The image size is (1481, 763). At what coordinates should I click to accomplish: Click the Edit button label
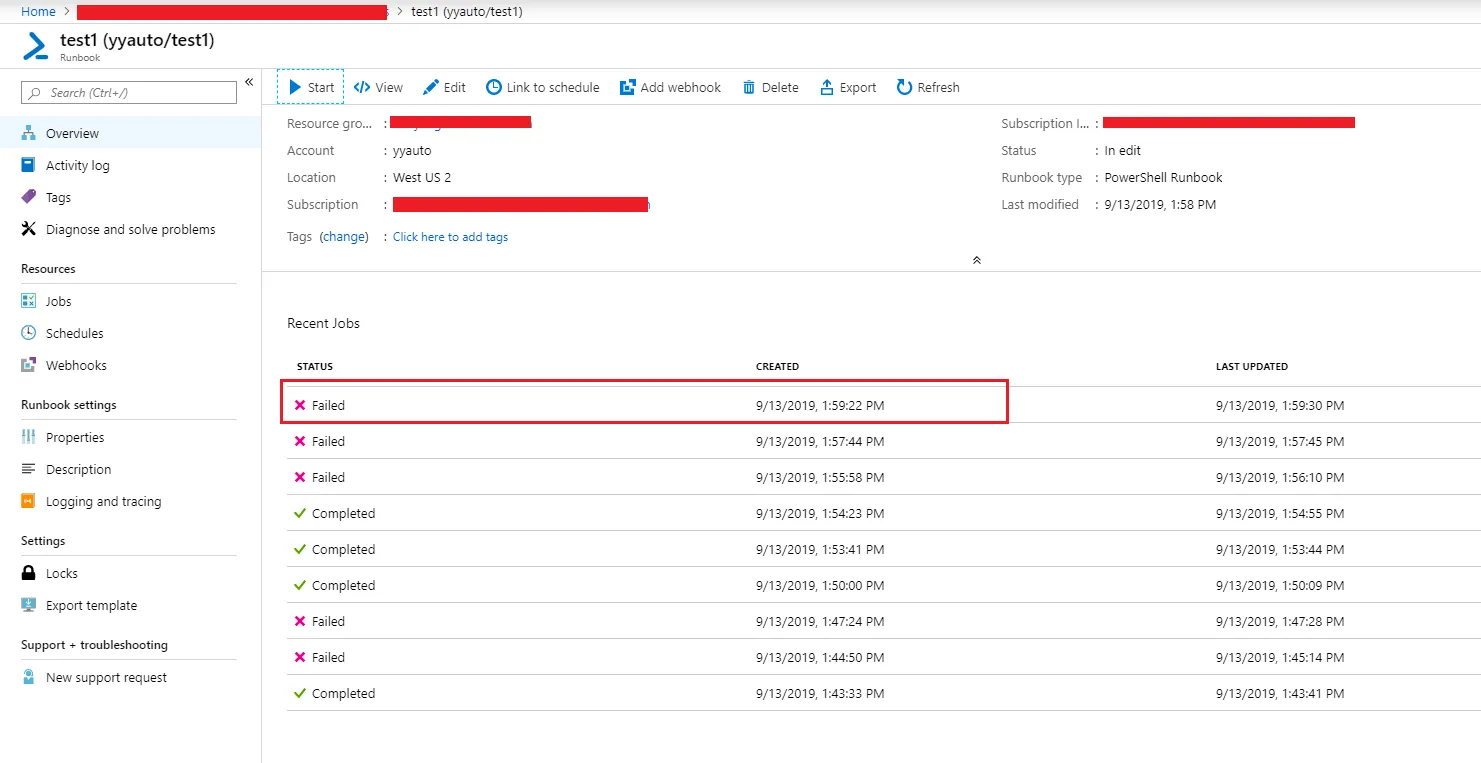click(455, 87)
